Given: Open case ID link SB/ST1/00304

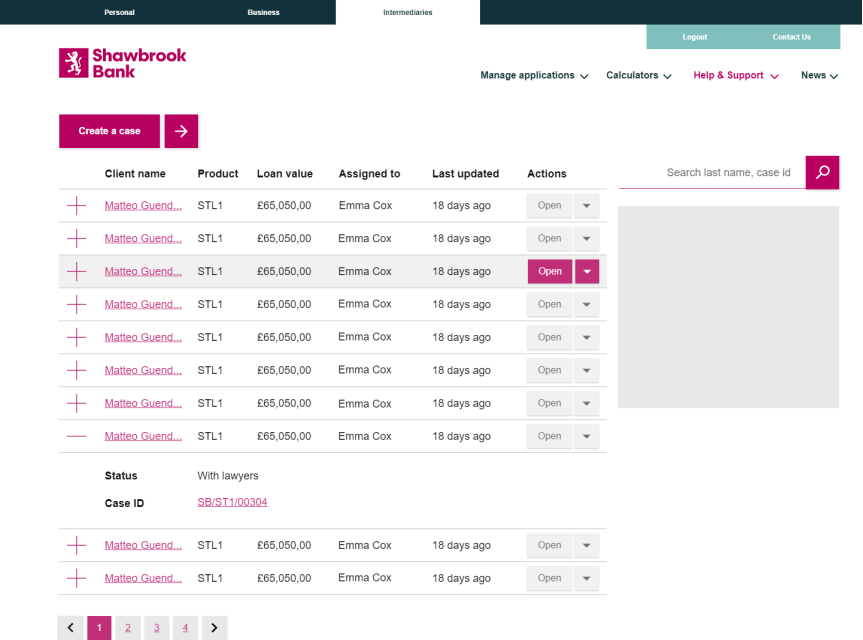Looking at the screenshot, I should 232,502.
